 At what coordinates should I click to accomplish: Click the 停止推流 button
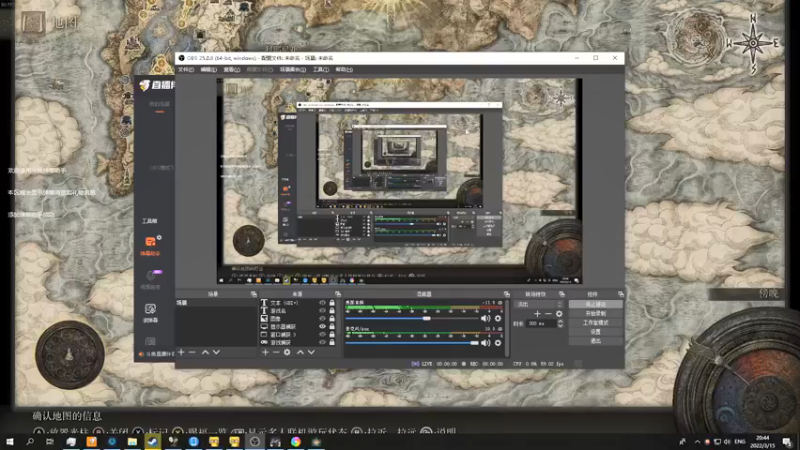coord(595,304)
